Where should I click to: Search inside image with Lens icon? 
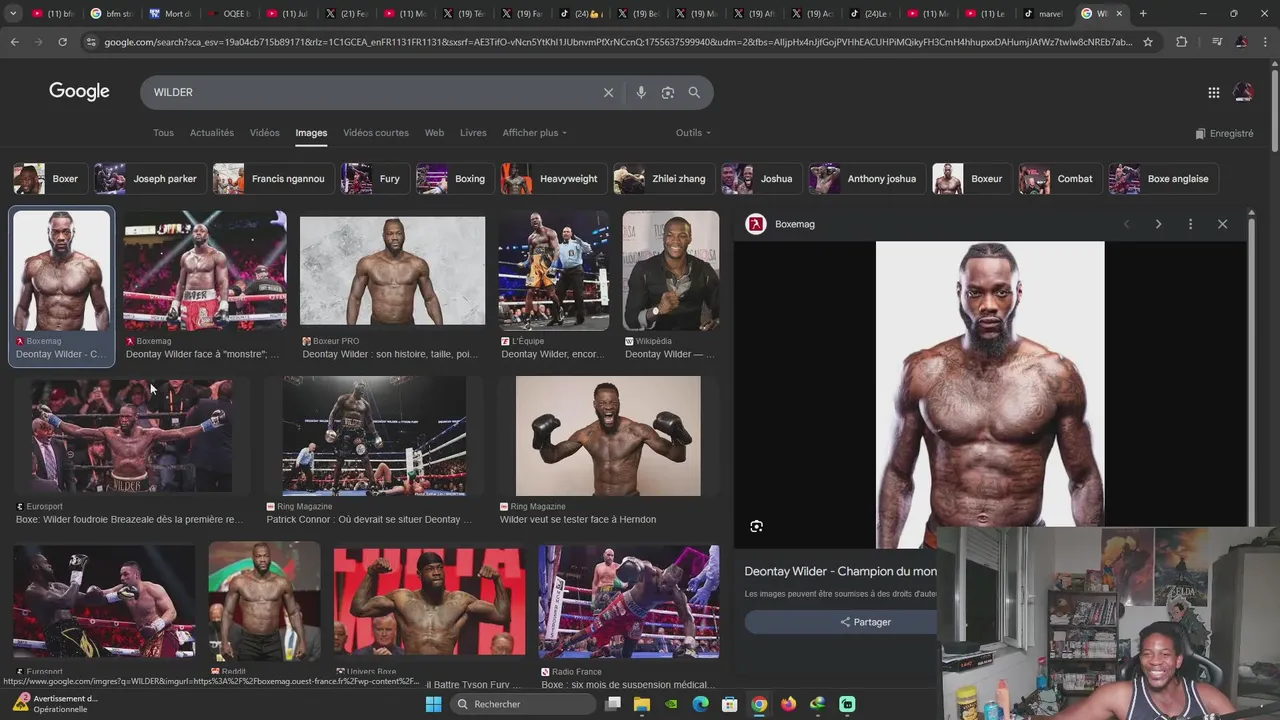click(x=756, y=526)
